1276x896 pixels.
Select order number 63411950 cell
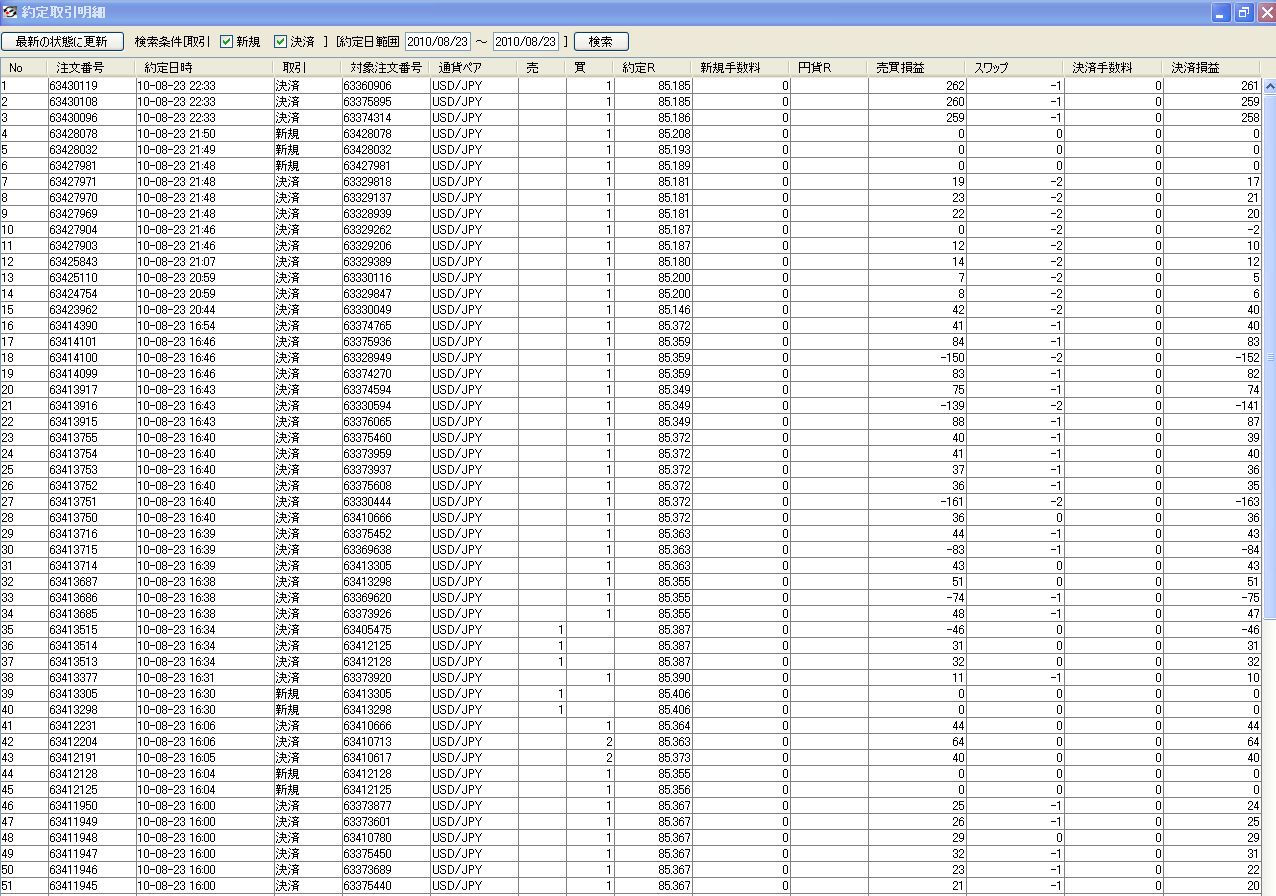pos(91,806)
